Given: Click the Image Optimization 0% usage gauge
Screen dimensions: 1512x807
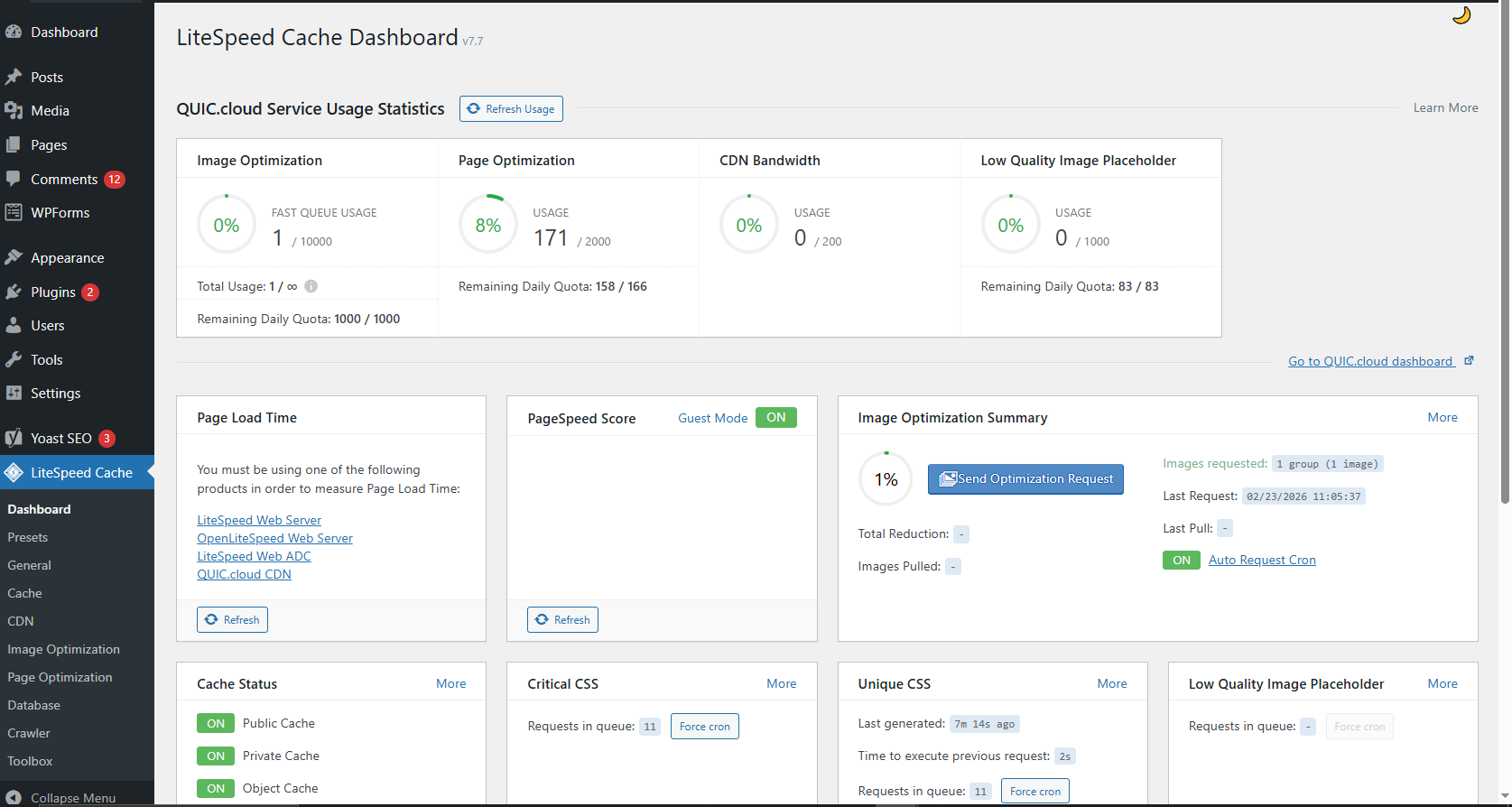Looking at the screenshot, I should tap(227, 225).
